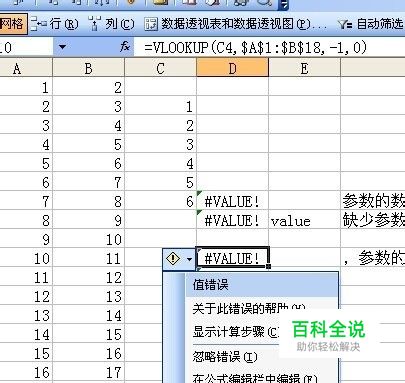Click the fx insert function icon
Viewport: 405px width, 383px height.
[125, 47]
